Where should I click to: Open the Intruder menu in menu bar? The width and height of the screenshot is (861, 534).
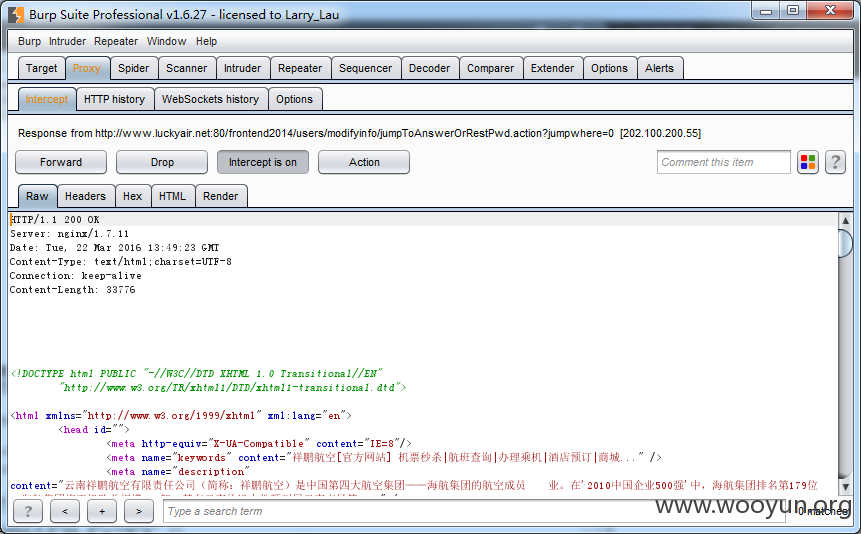[x=68, y=41]
